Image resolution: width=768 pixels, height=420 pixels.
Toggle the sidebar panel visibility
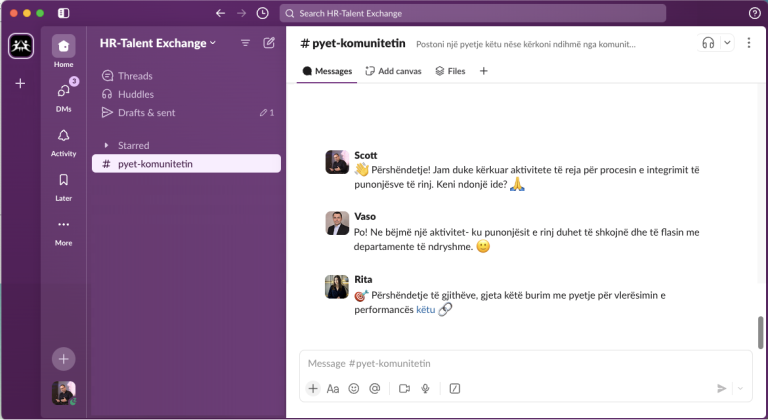(x=64, y=13)
